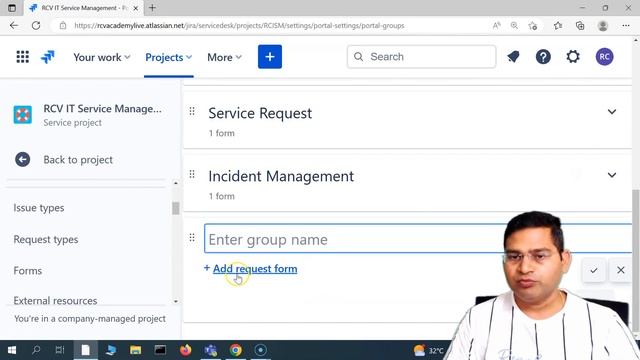
Task: Open Issue types in sidebar
Action: point(39,208)
